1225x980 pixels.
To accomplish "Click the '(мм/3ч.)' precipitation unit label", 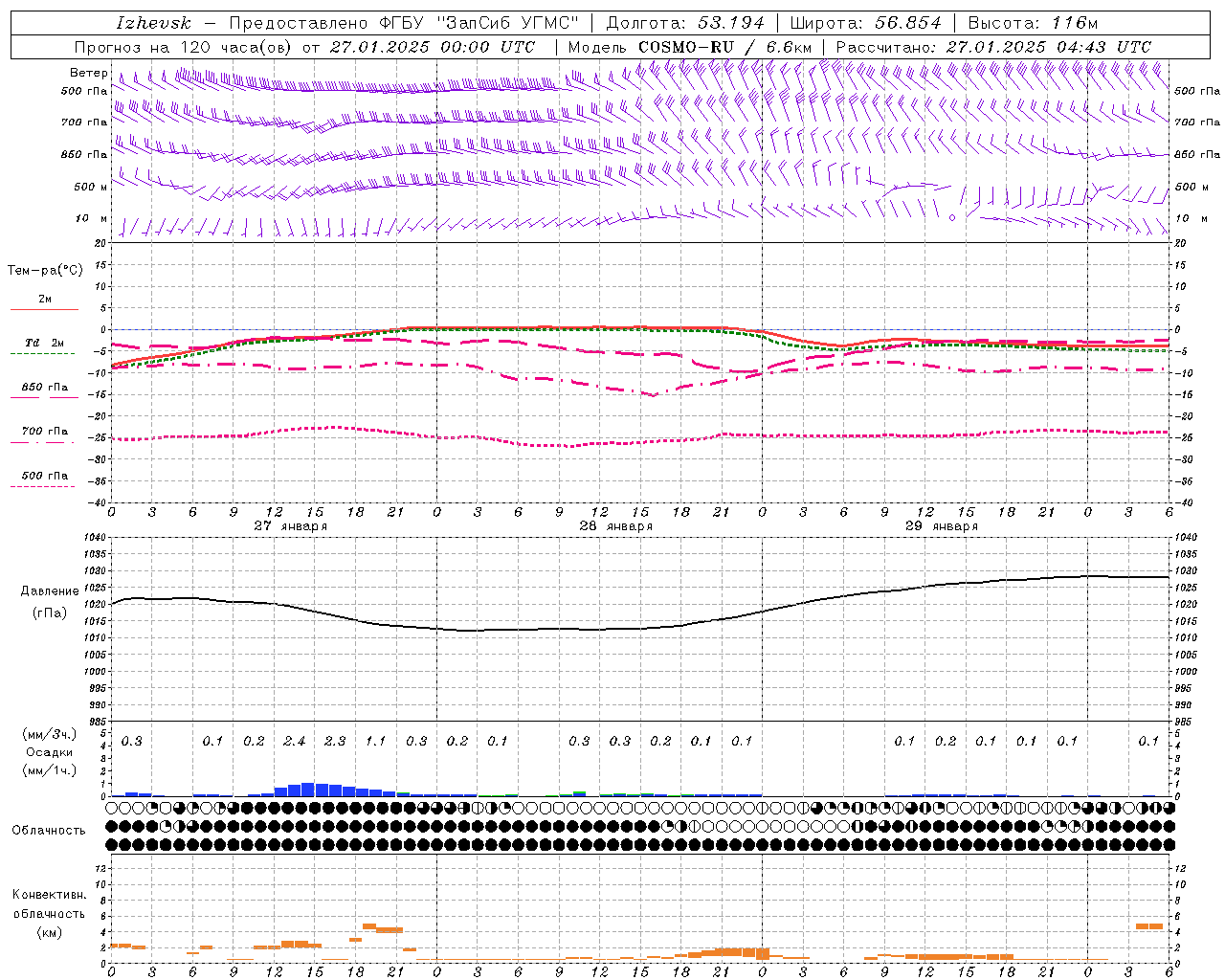I will (x=49, y=734).
